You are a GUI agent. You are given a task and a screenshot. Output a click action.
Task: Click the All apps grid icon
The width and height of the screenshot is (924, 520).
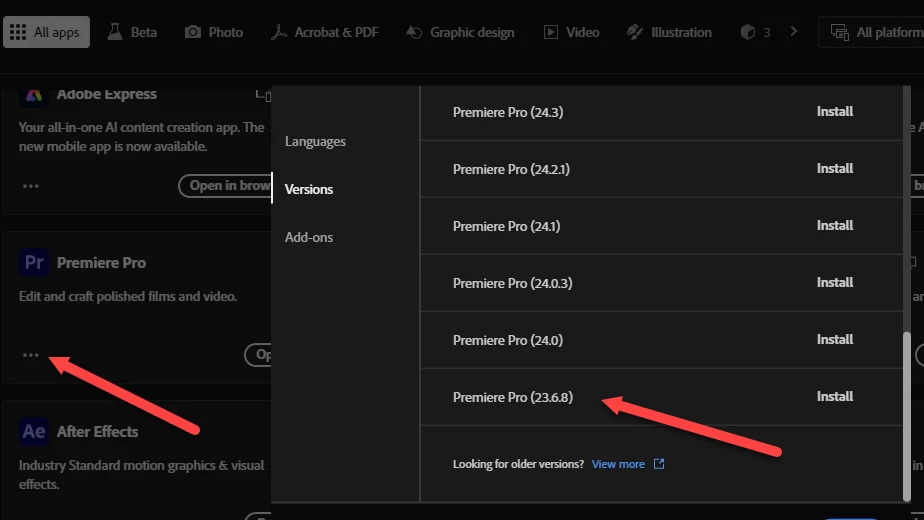(x=18, y=32)
